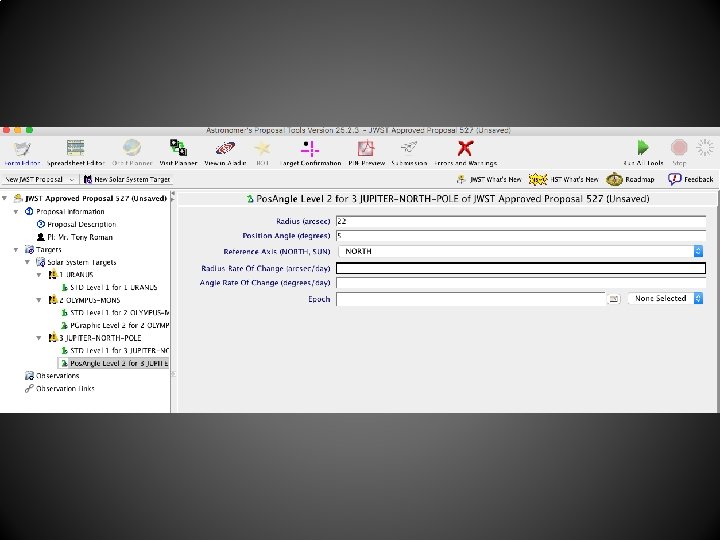Open the Feedback dialog
720x540 pixels.
click(691, 180)
